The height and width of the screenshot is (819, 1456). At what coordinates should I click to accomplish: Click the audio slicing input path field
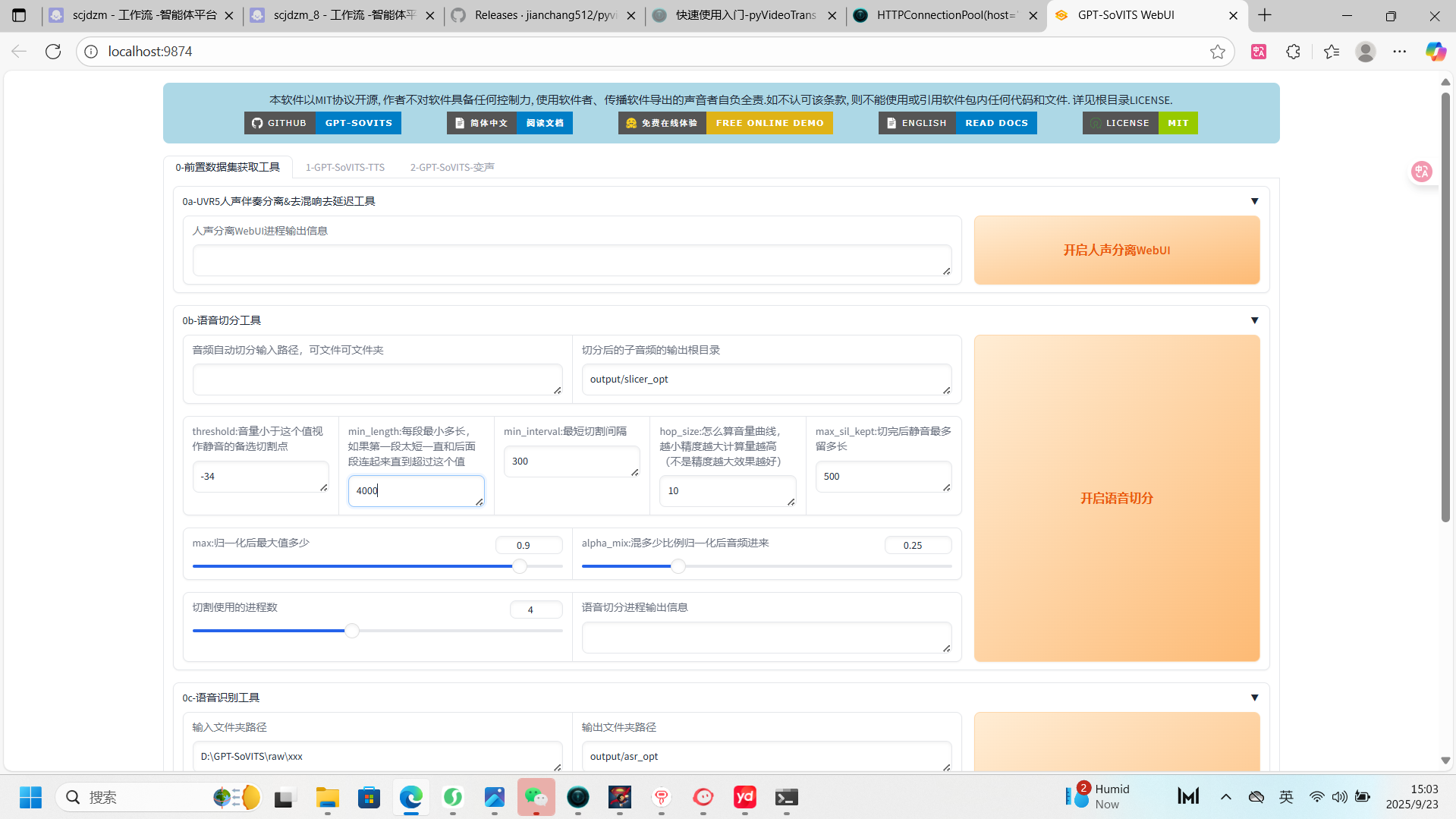click(377, 380)
